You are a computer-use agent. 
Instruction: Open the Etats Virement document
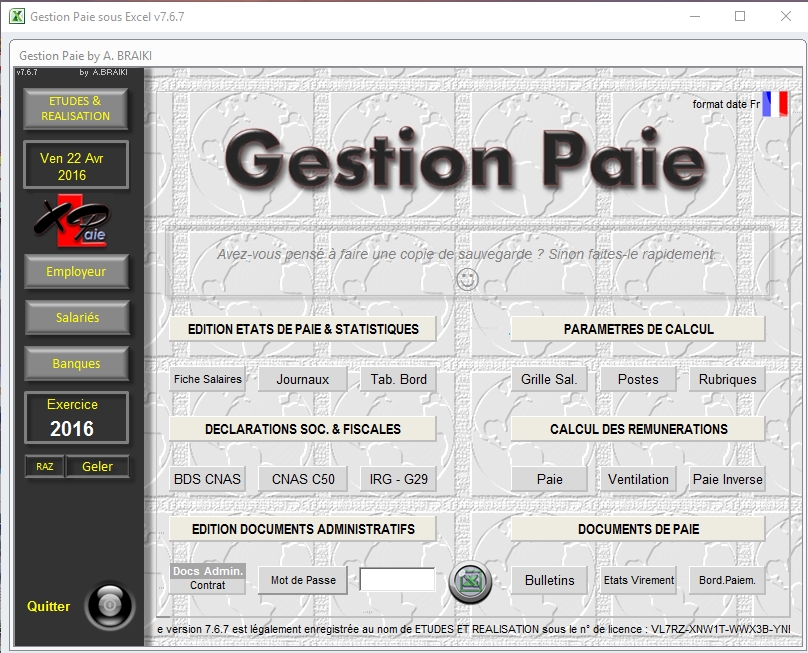pos(637,579)
